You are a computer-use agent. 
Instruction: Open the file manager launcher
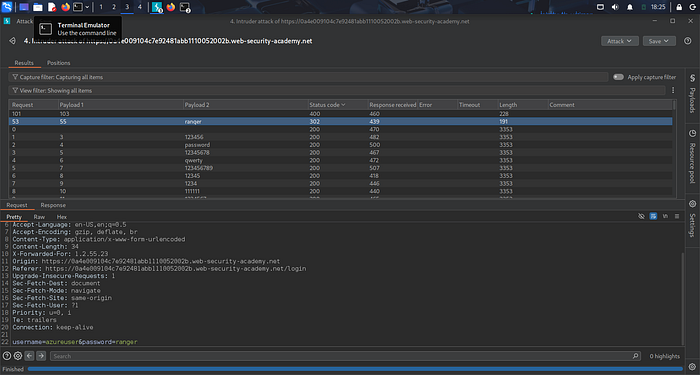(x=38, y=7)
